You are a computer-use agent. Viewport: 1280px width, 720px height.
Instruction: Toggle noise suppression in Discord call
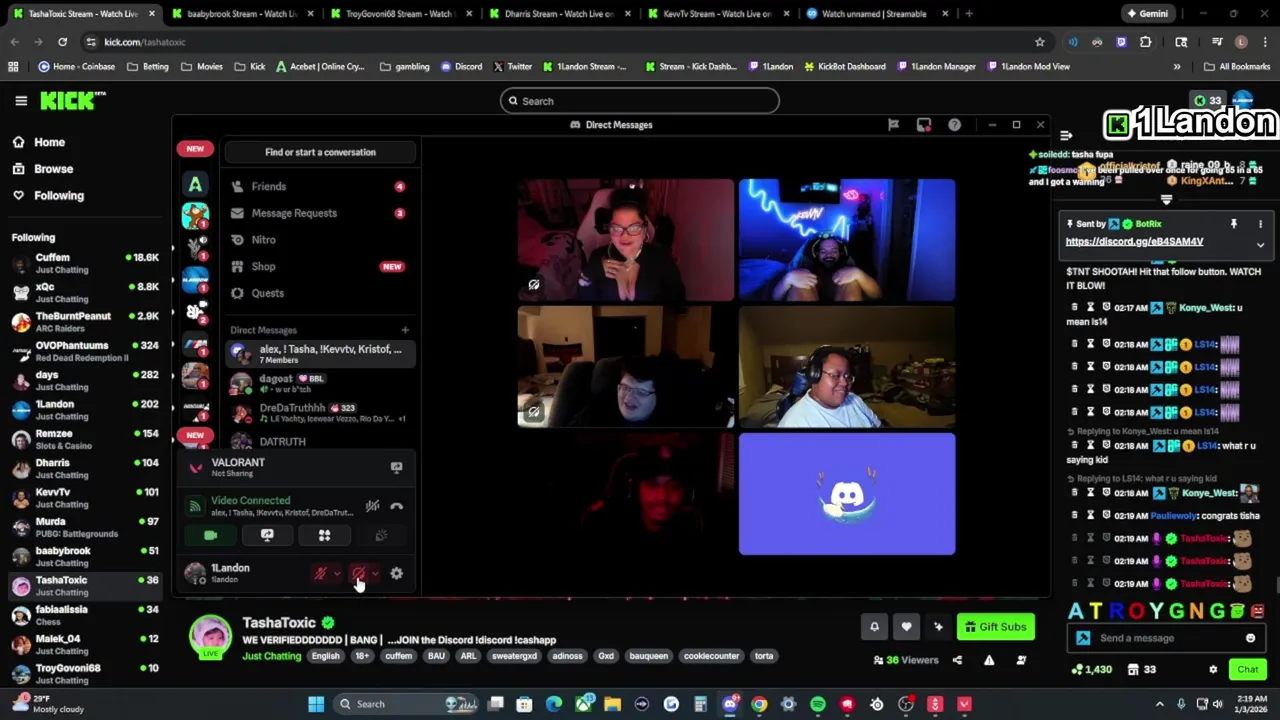tap(372, 506)
